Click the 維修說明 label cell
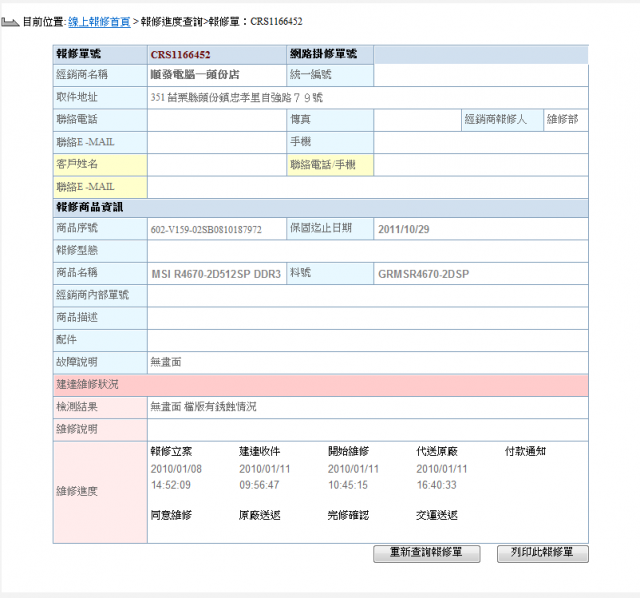The height and width of the screenshot is (598, 640). (x=100, y=429)
